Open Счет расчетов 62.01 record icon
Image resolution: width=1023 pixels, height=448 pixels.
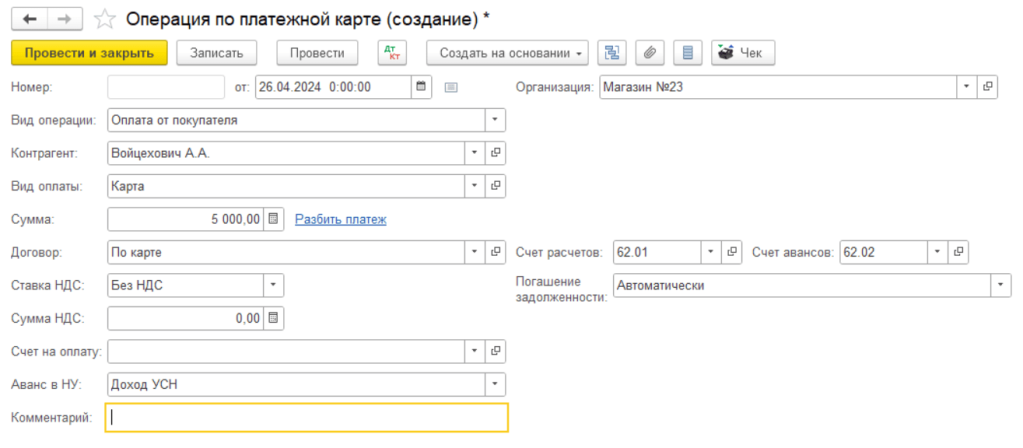click(731, 252)
